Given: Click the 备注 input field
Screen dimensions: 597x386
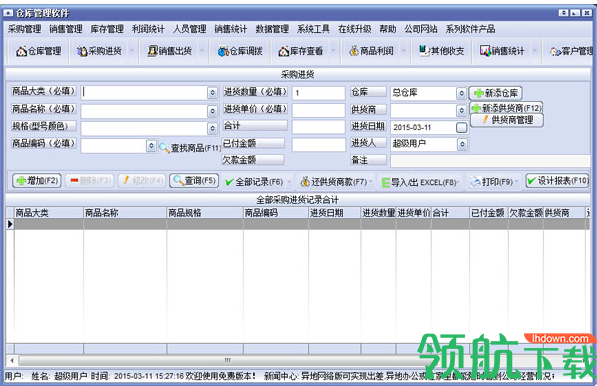Looking at the screenshot, I should [x=490, y=161].
